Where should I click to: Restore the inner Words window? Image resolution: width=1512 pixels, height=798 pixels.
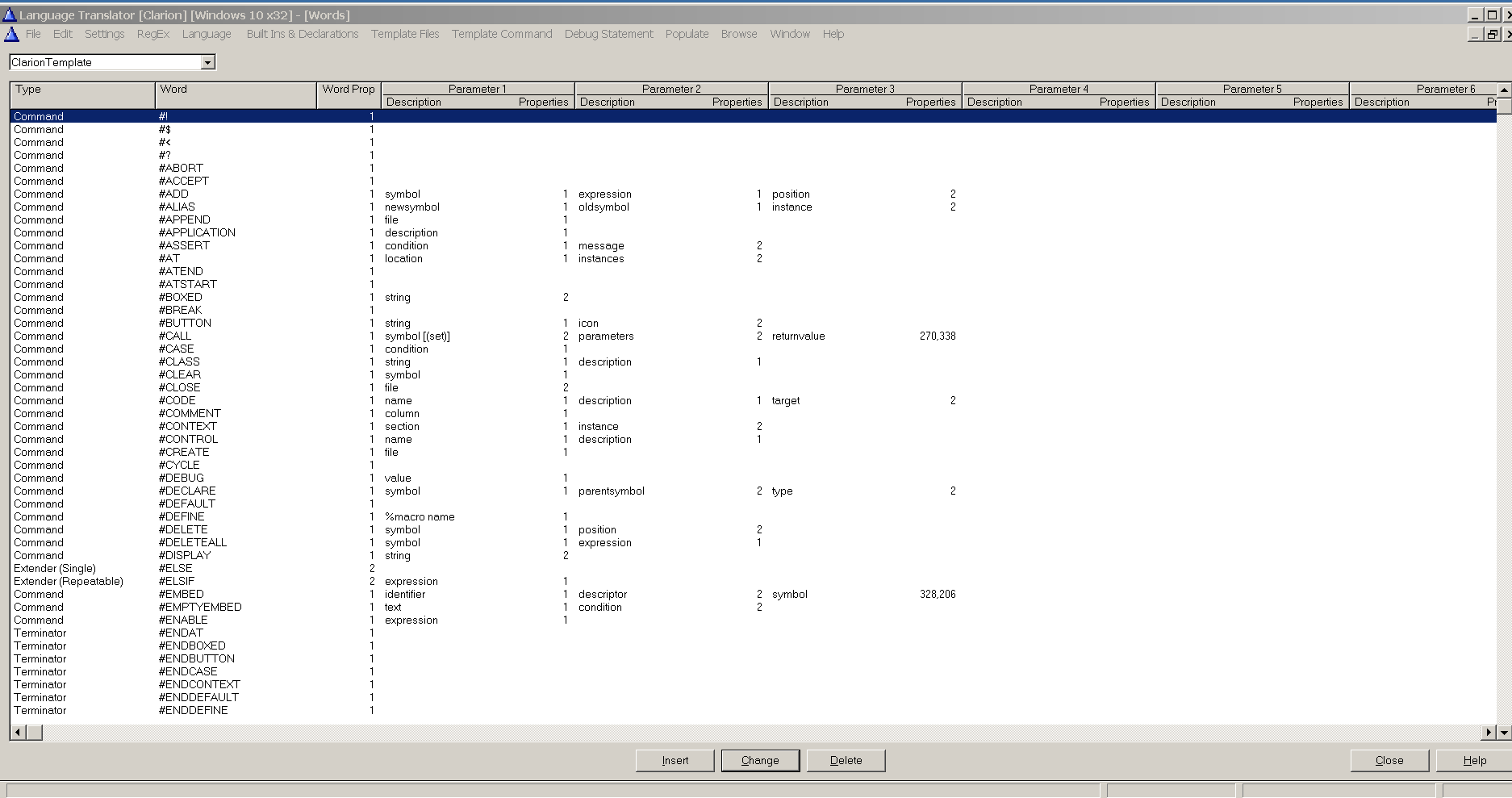click(x=1493, y=34)
